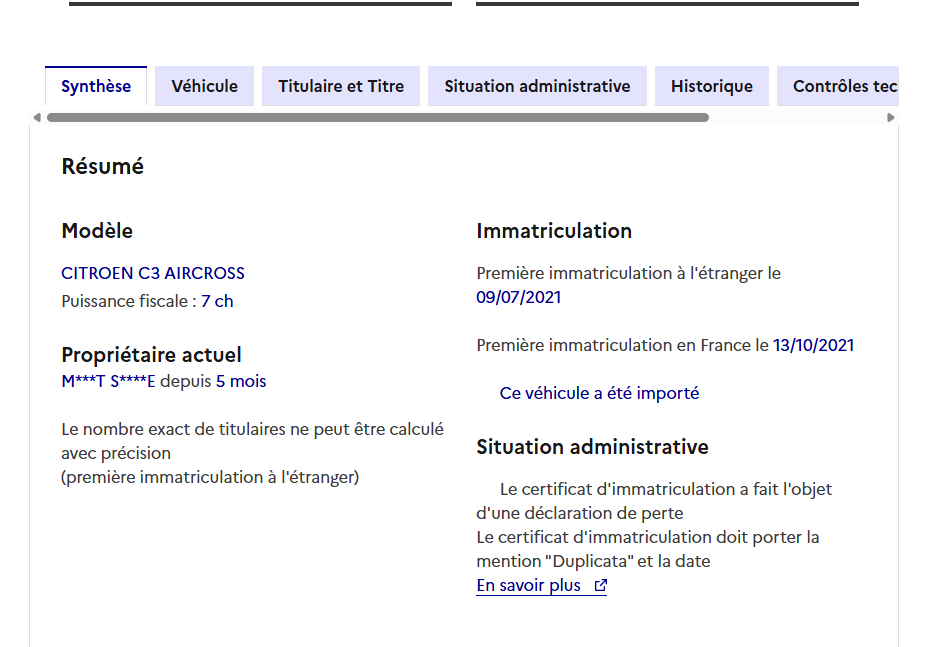Click the 5 mois ownership duration

[x=241, y=381]
